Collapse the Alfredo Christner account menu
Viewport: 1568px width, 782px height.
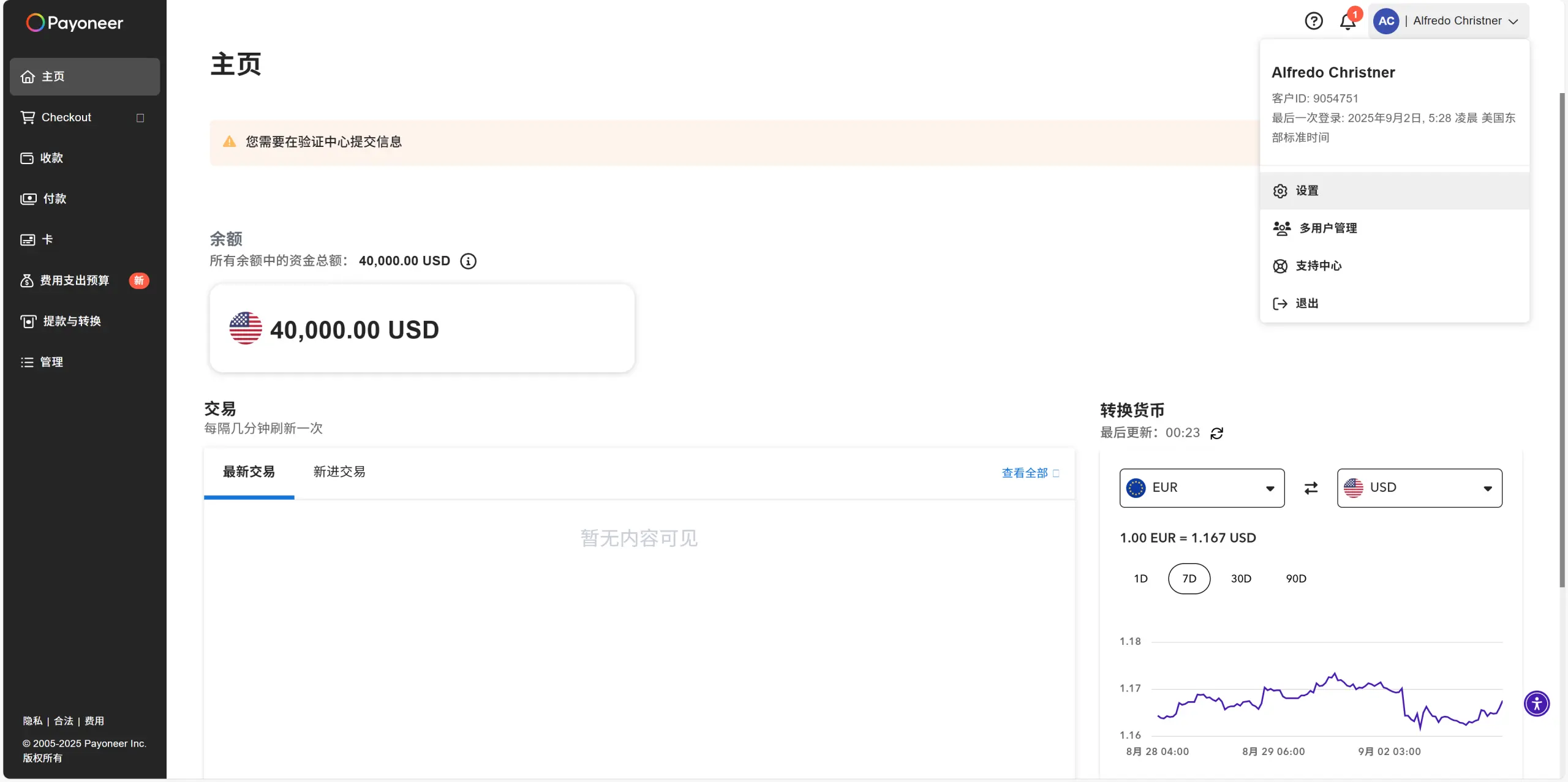(1449, 21)
